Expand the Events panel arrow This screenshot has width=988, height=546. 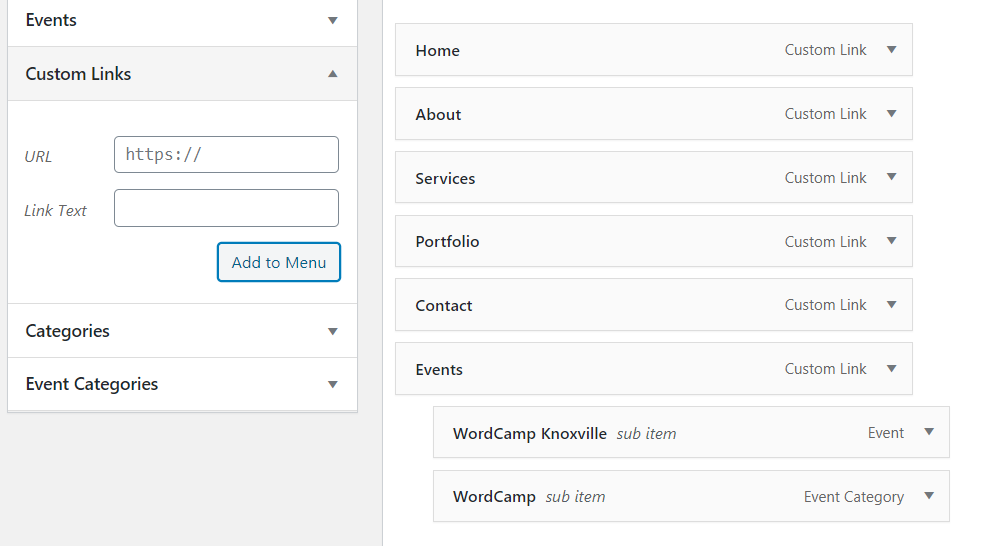(333, 20)
